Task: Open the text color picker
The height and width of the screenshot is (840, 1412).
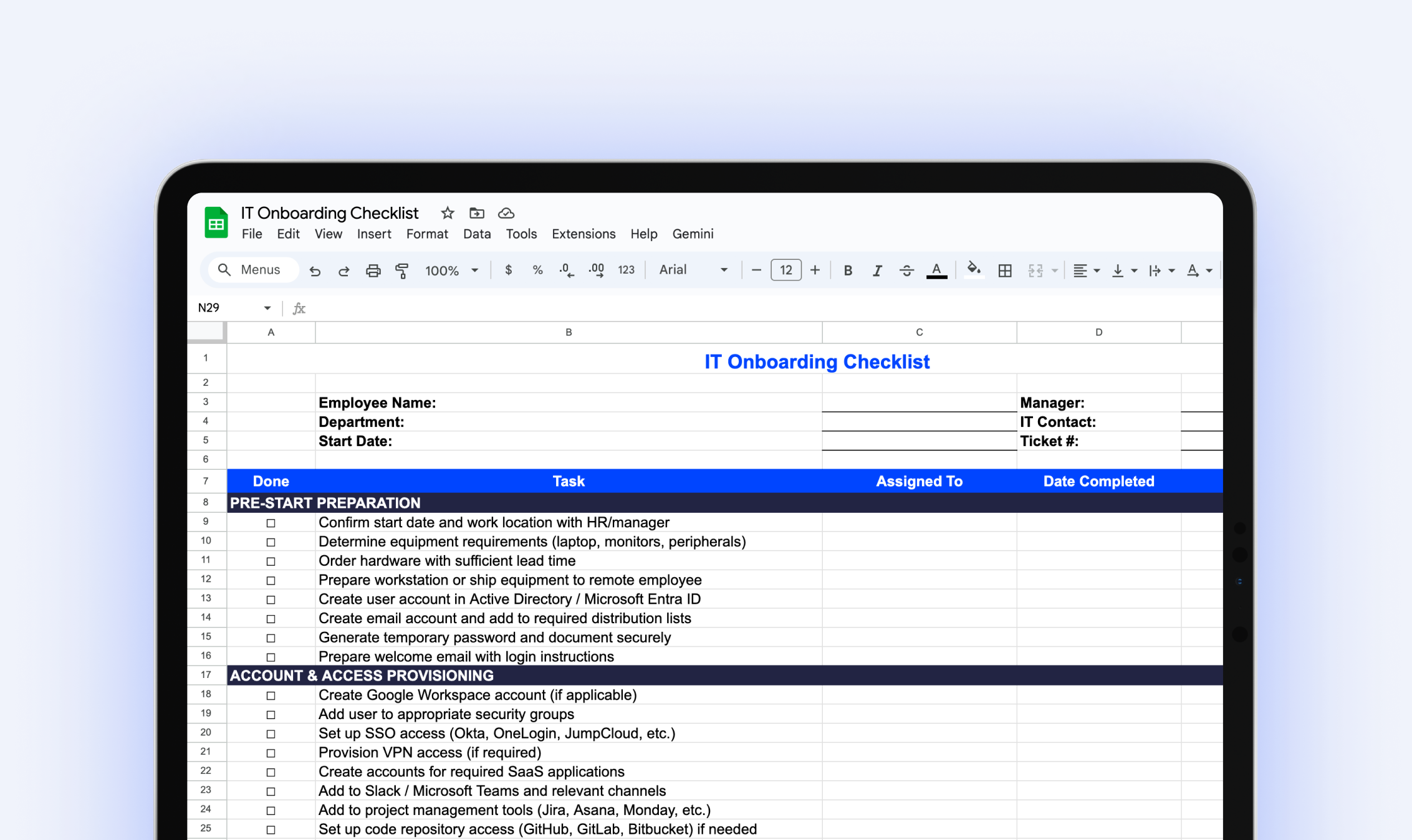Action: [x=936, y=270]
